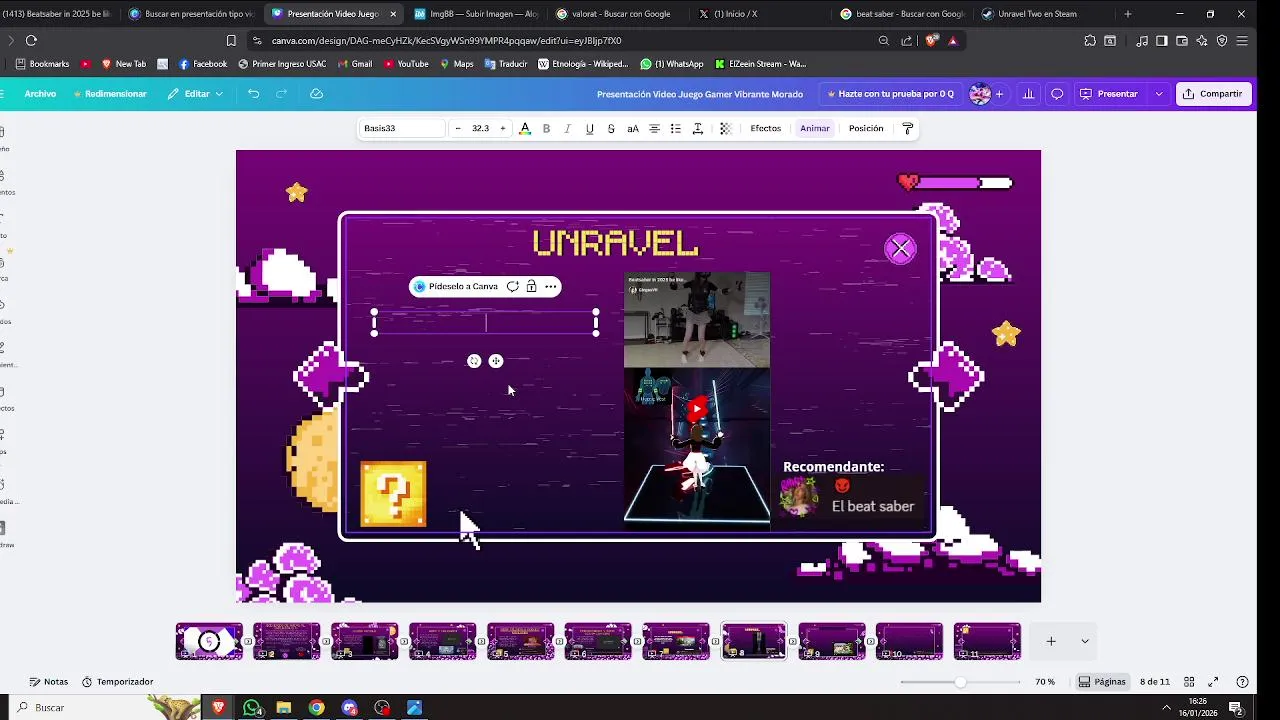Toggle the Páginas view
The width and height of the screenshot is (1280, 720).
(x=1102, y=682)
